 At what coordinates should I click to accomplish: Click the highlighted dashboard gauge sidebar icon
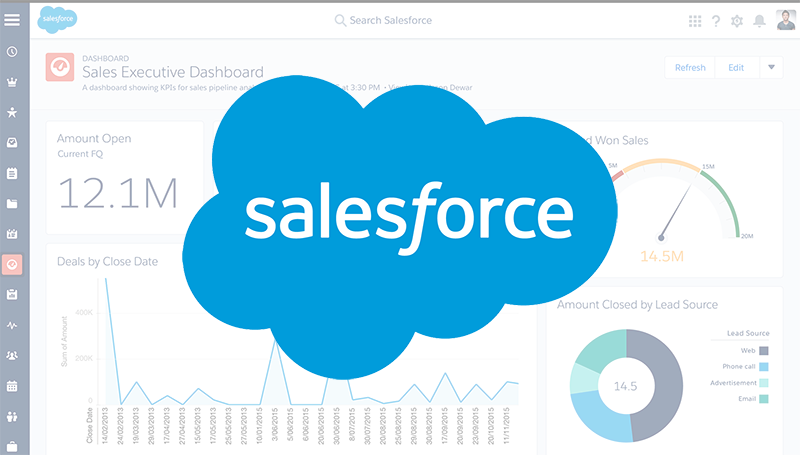point(12,264)
